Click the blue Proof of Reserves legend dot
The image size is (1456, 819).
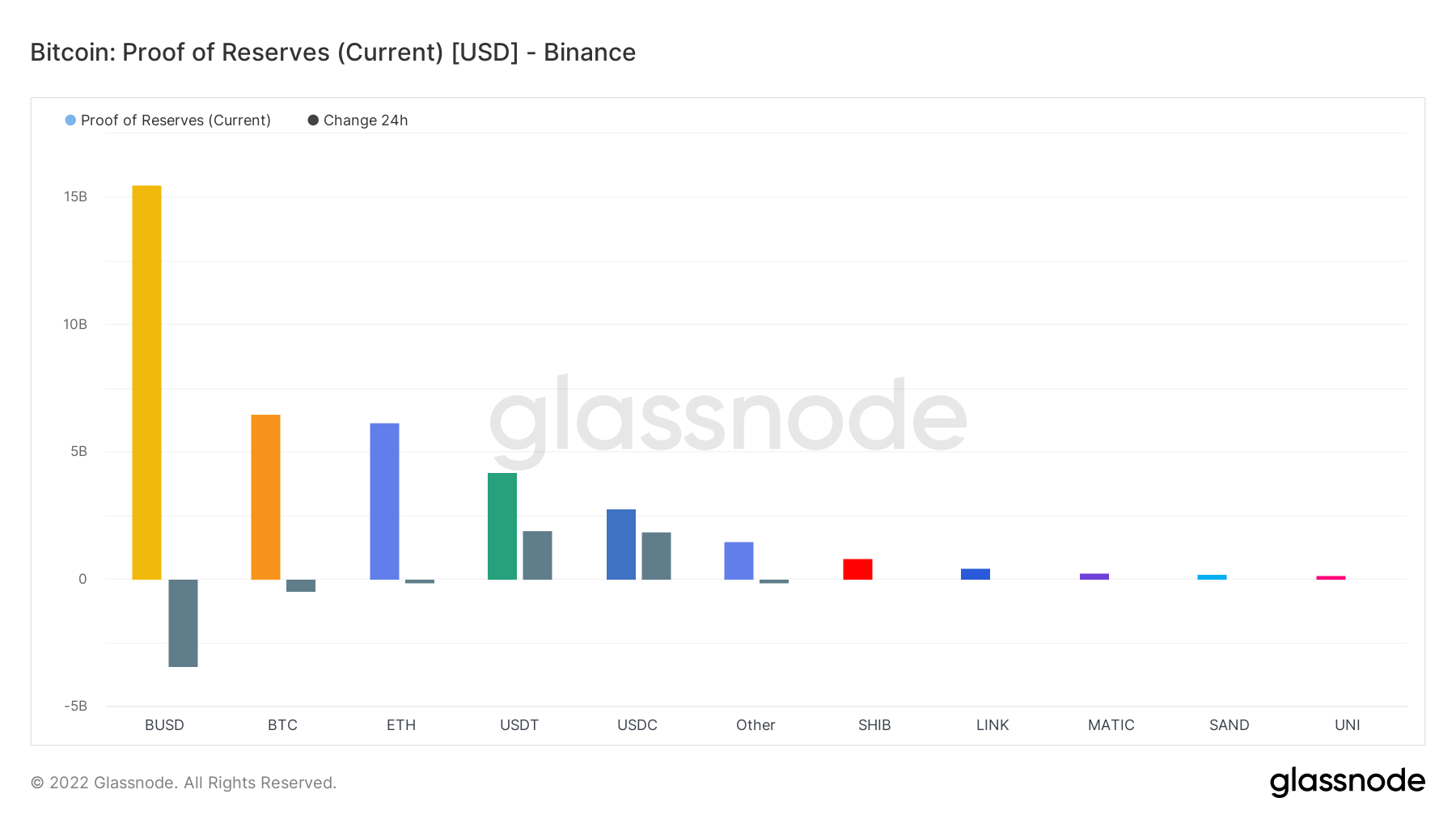[x=70, y=120]
